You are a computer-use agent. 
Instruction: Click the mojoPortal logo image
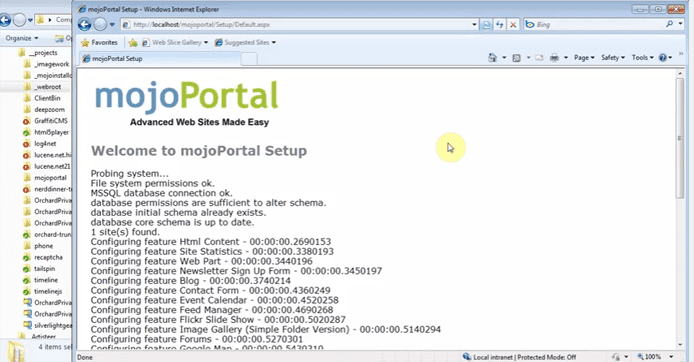186,103
